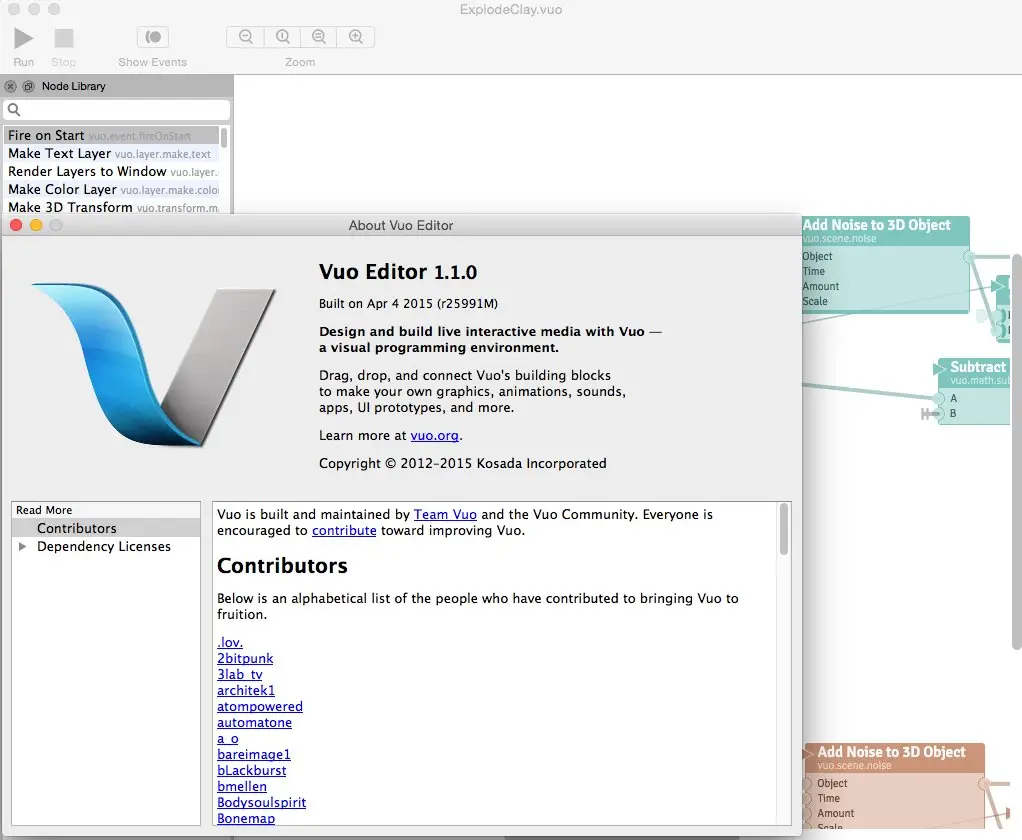Select Make Color Layer node in library
This screenshot has height=840, width=1022.
point(111,190)
